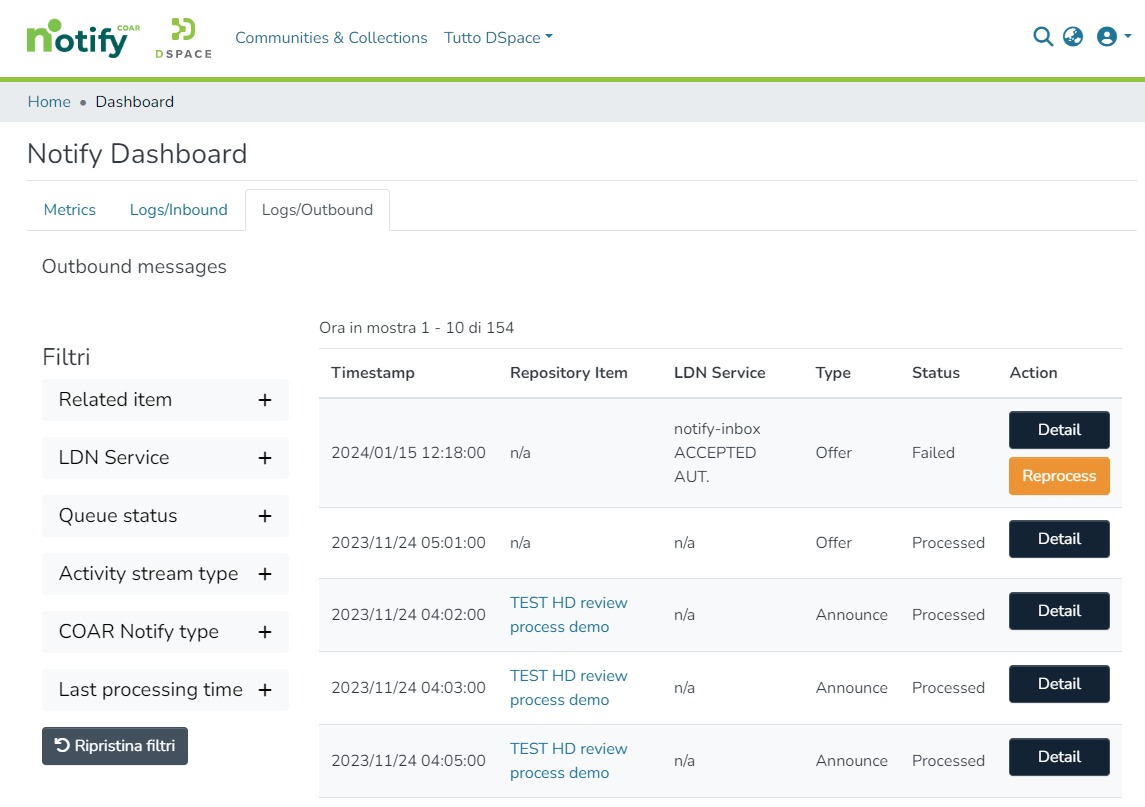The image size is (1145, 807).
Task: Open the Tutto DSpace dropdown menu
Action: 498,38
